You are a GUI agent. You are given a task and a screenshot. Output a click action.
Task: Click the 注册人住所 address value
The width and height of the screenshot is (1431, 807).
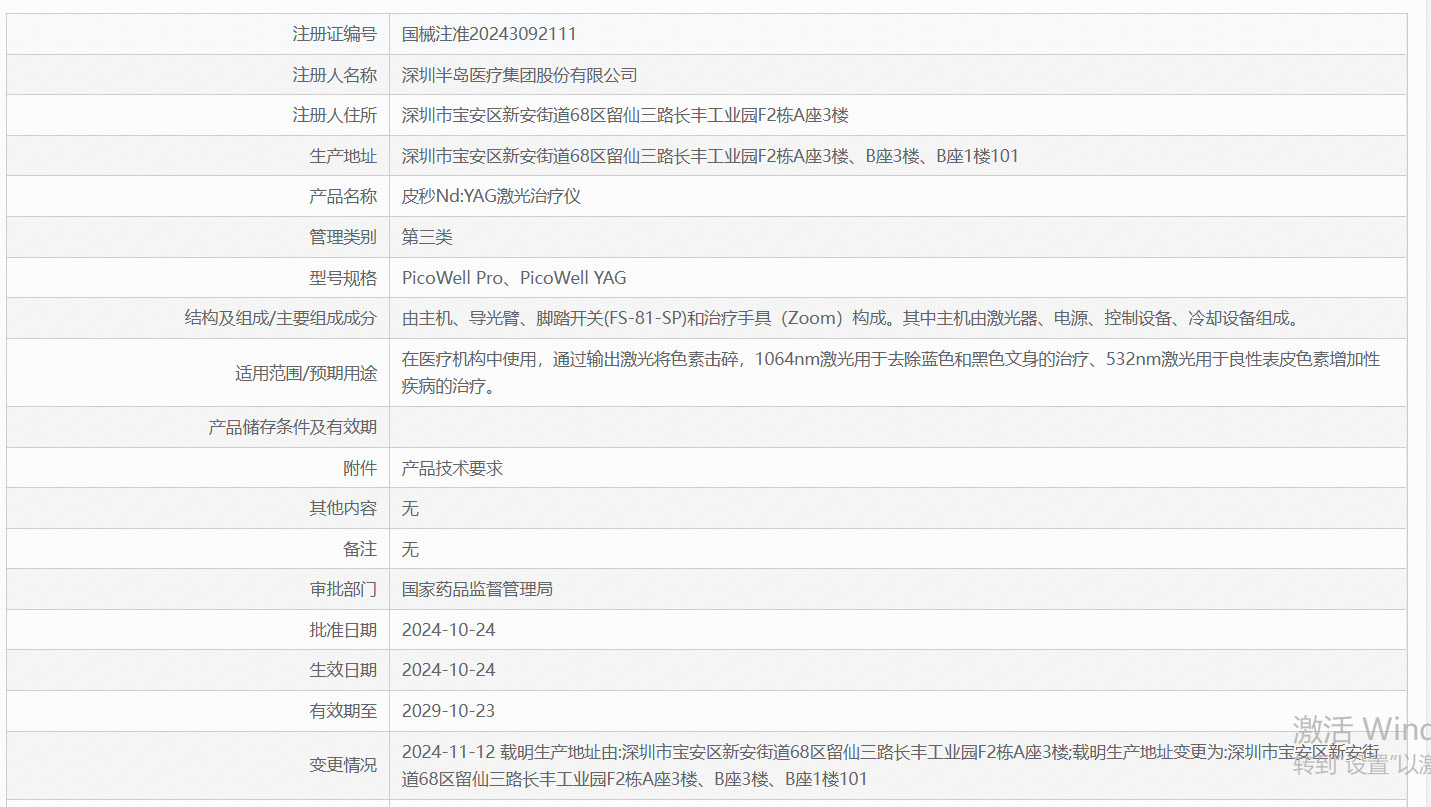[x=625, y=115]
